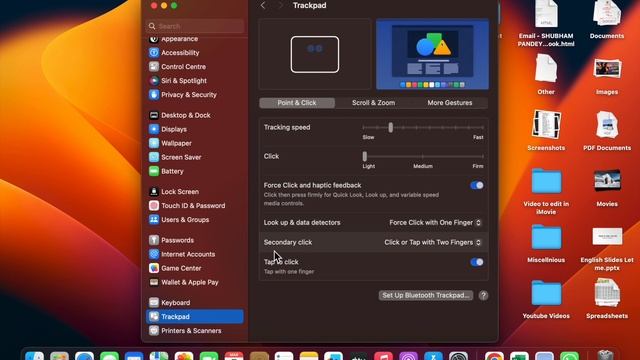Switch to Point & Click tab
Screen dimensions: 640x360
tap(297, 103)
